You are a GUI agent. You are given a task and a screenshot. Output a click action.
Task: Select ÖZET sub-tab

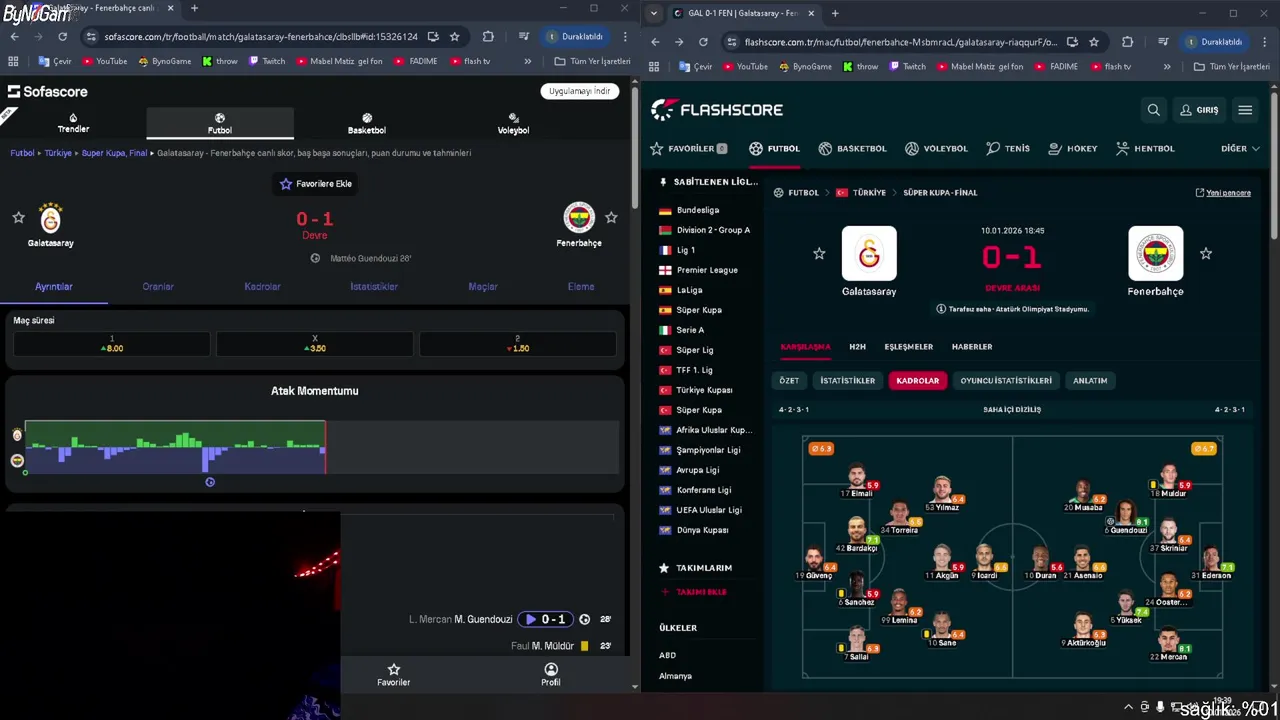[x=789, y=381]
